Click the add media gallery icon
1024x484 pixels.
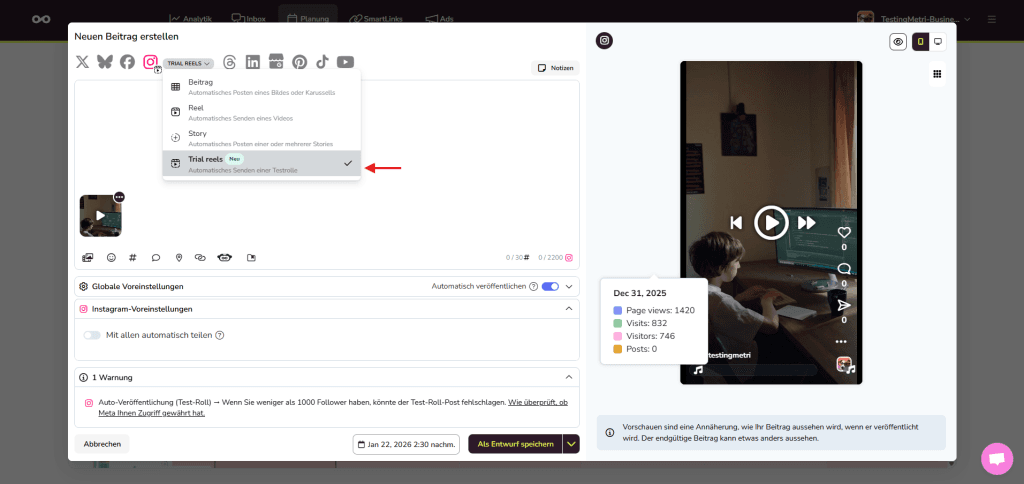tap(88, 258)
